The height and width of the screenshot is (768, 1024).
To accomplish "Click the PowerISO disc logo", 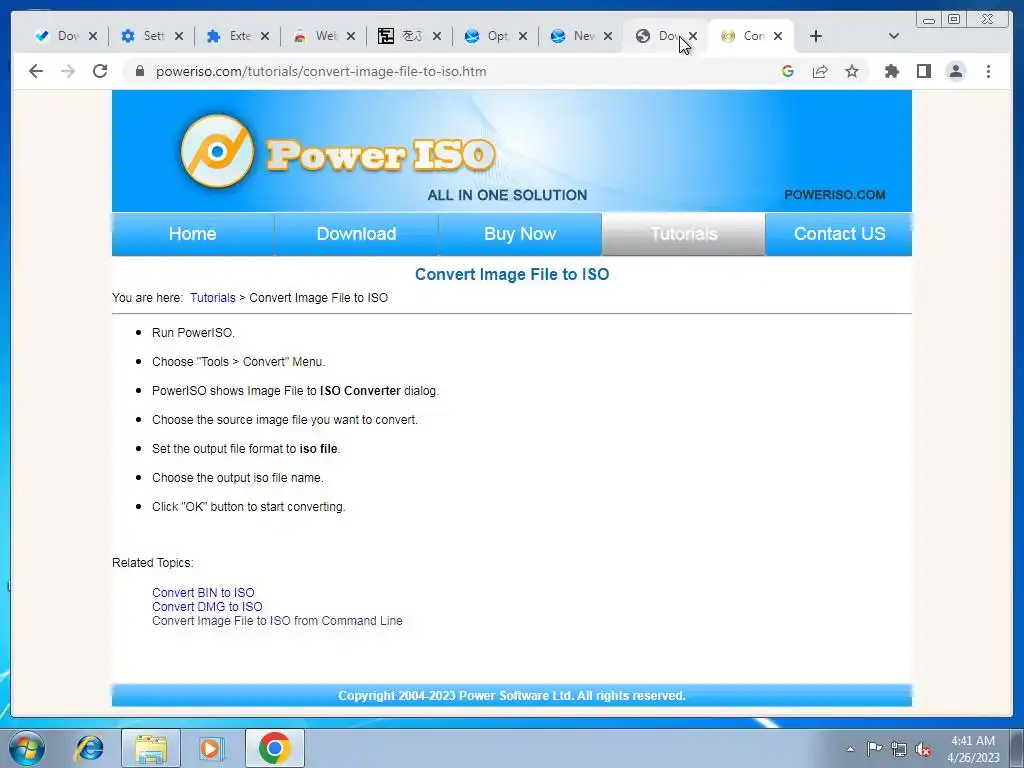I will point(217,151).
